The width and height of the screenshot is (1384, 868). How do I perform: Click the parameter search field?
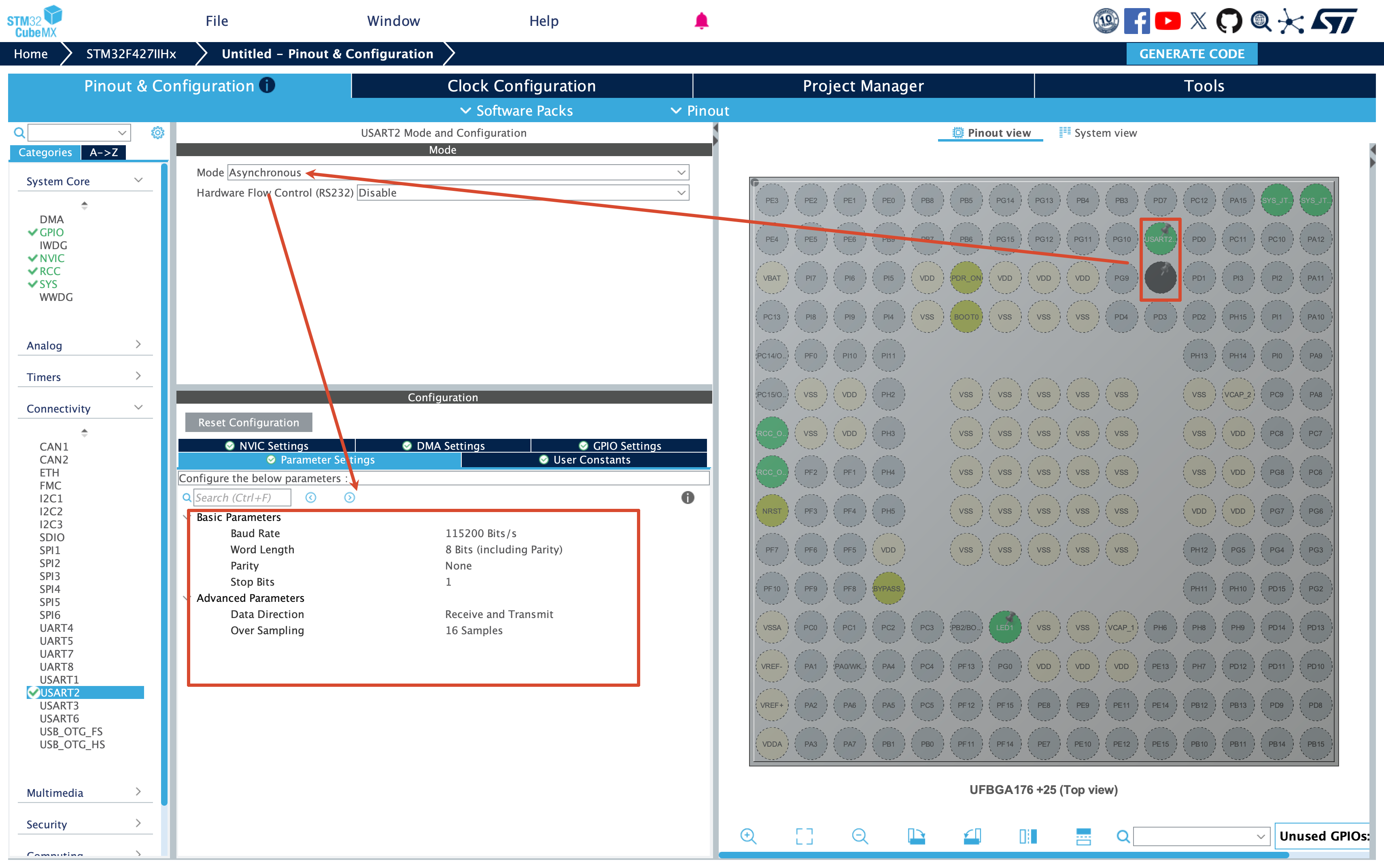pyautogui.click(x=242, y=498)
